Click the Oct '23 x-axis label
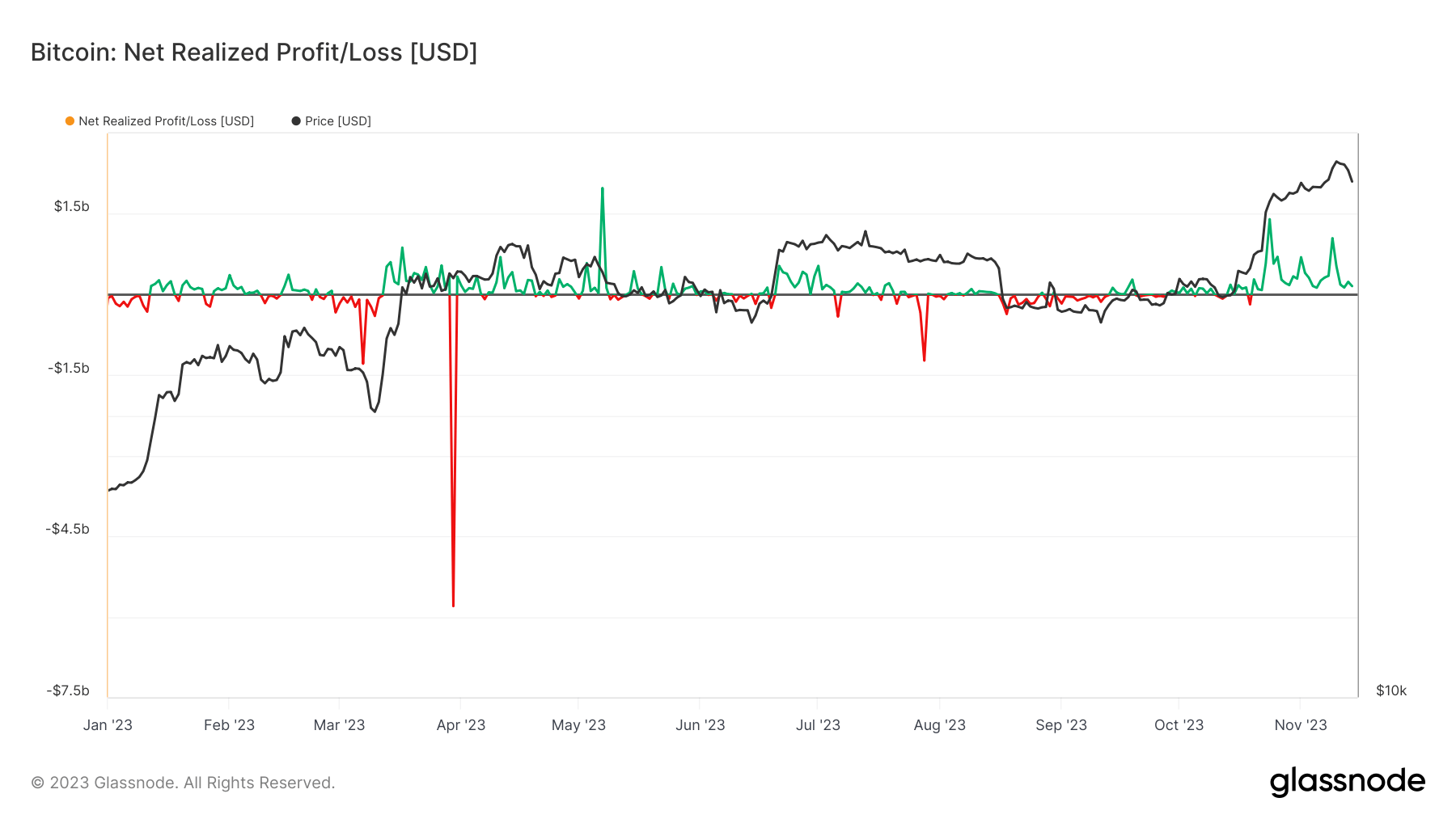1456x819 pixels. [1179, 725]
